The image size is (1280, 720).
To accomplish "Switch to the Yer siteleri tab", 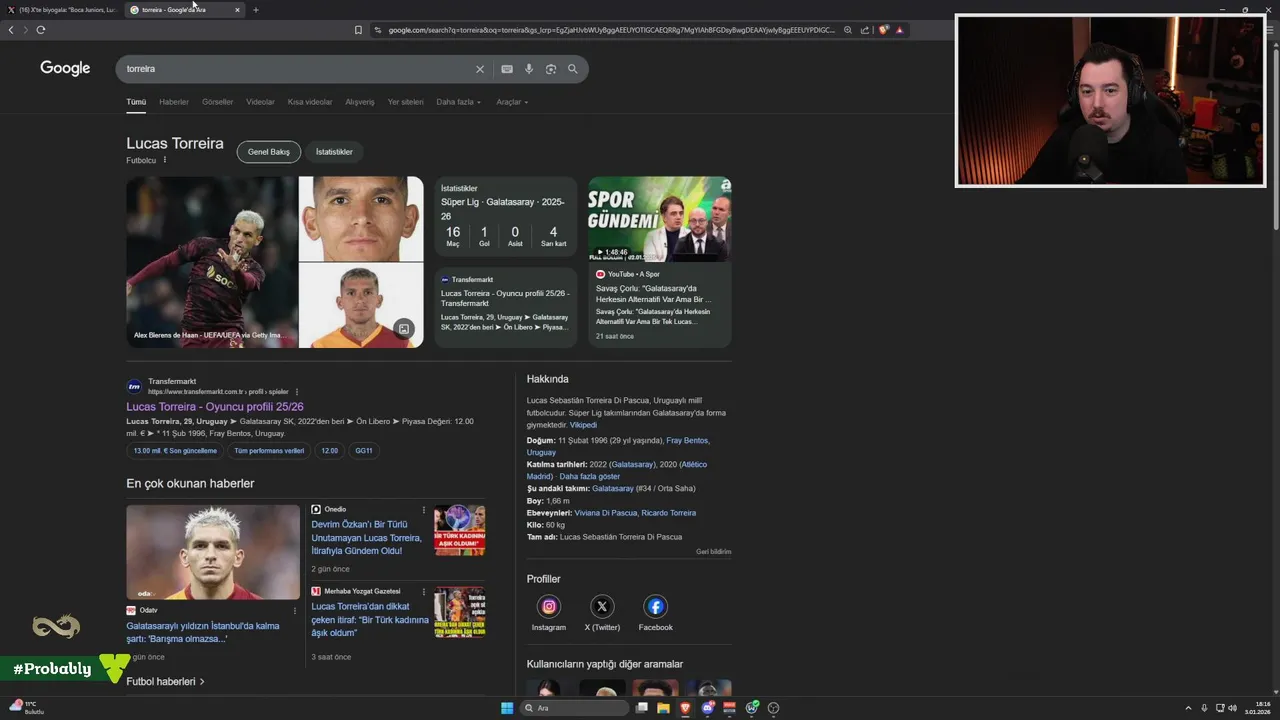I will (405, 102).
